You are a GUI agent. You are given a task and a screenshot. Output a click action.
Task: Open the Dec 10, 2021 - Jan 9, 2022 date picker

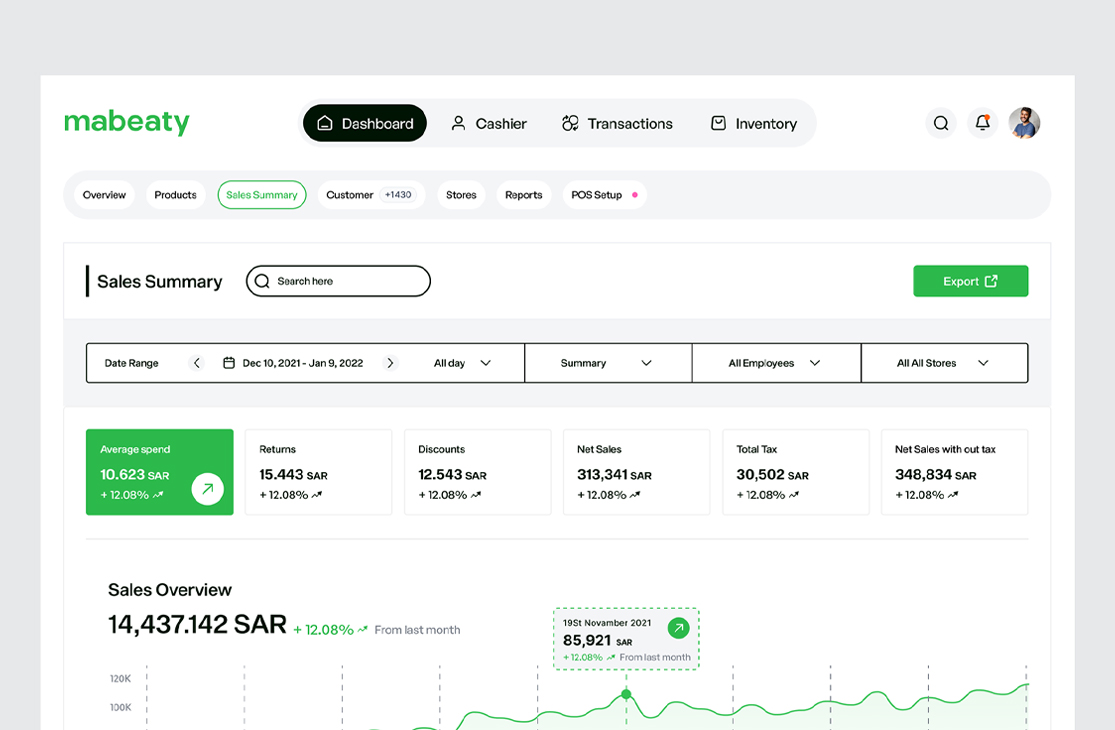pos(303,363)
